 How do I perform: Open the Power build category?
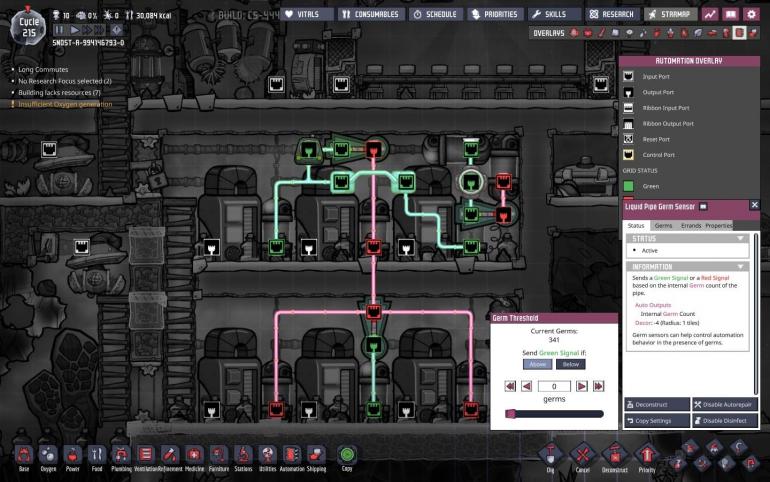tap(73, 456)
